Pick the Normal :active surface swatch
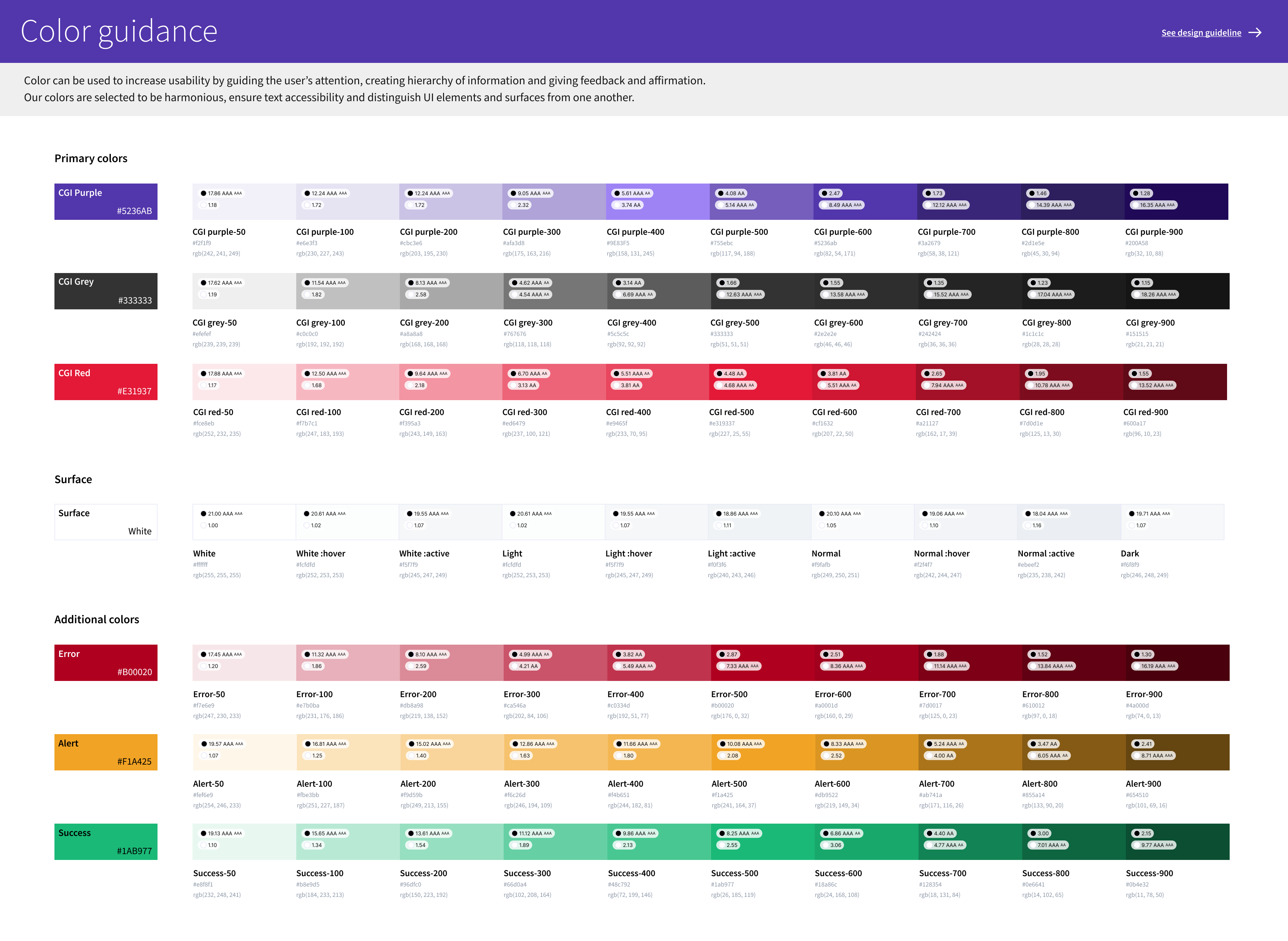The height and width of the screenshot is (941, 1288). [1069, 522]
